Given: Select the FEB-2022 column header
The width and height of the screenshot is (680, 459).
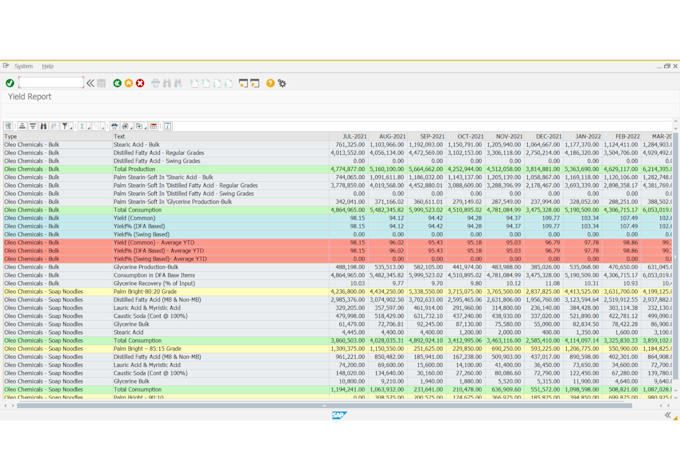Looking at the screenshot, I should pyautogui.click(x=621, y=136).
